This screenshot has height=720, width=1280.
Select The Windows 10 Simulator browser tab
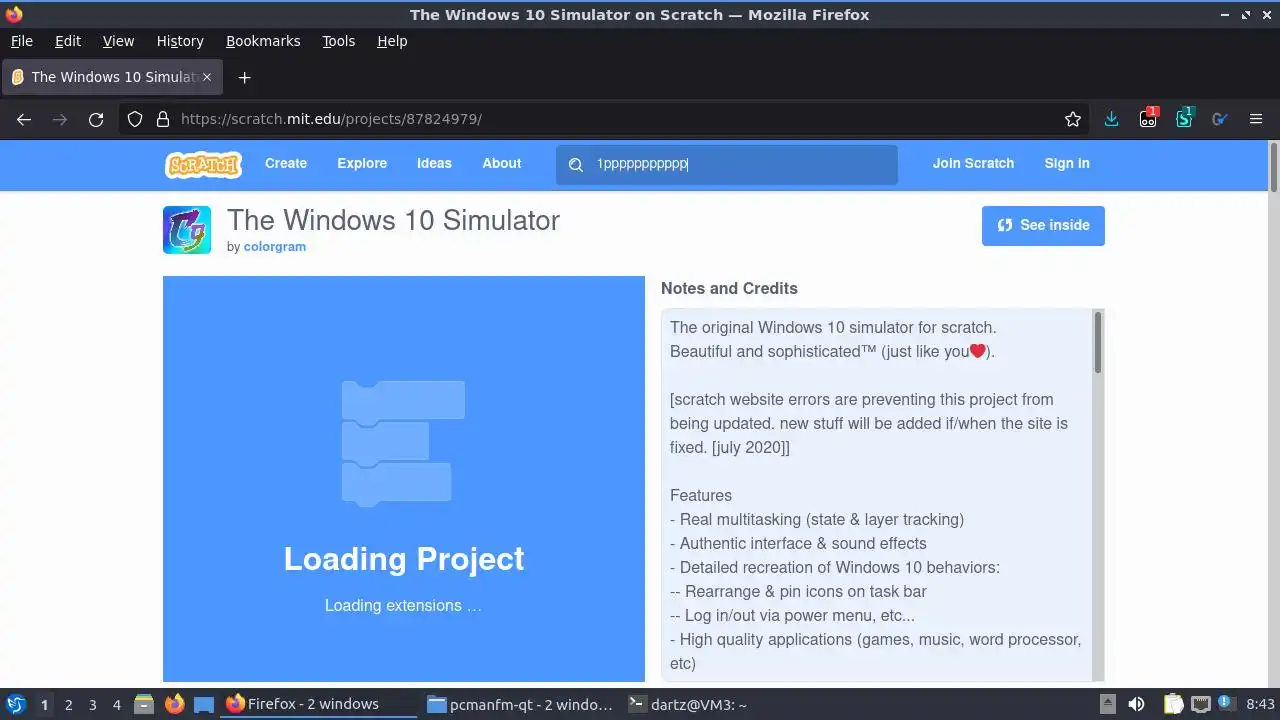(112, 77)
